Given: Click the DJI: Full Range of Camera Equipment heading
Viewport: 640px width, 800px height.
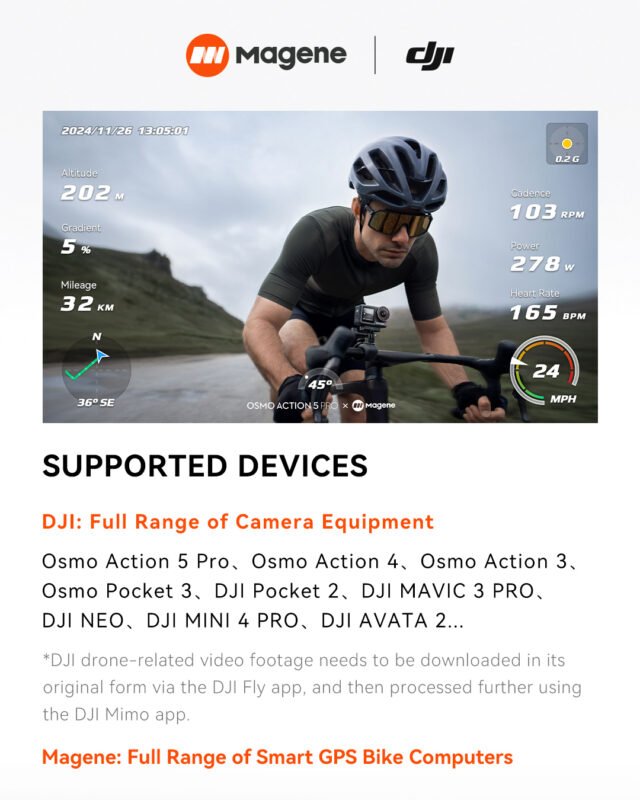Looking at the screenshot, I should 238,522.
